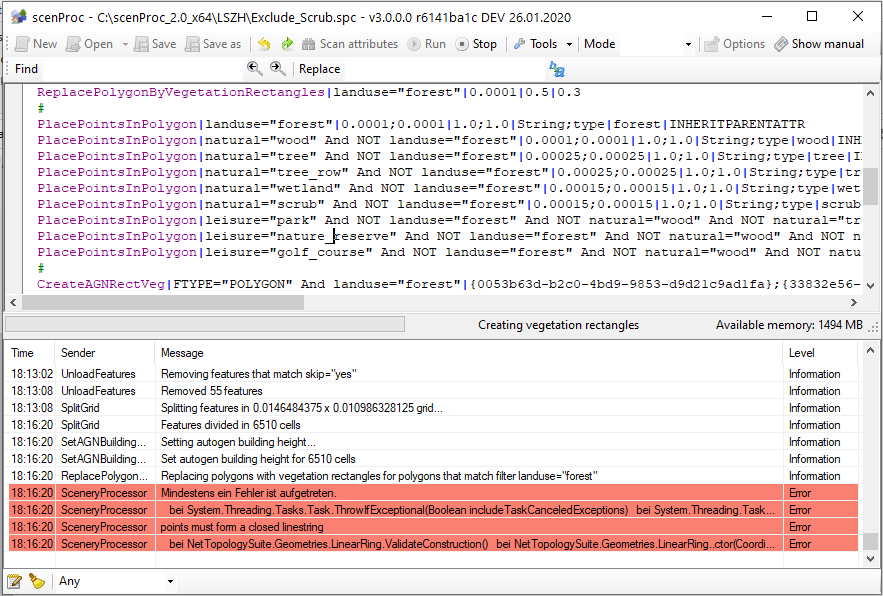Image resolution: width=883 pixels, height=596 pixels.
Task: Click the log notepad edit icon
Action: pyautogui.click(x=15, y=581)
